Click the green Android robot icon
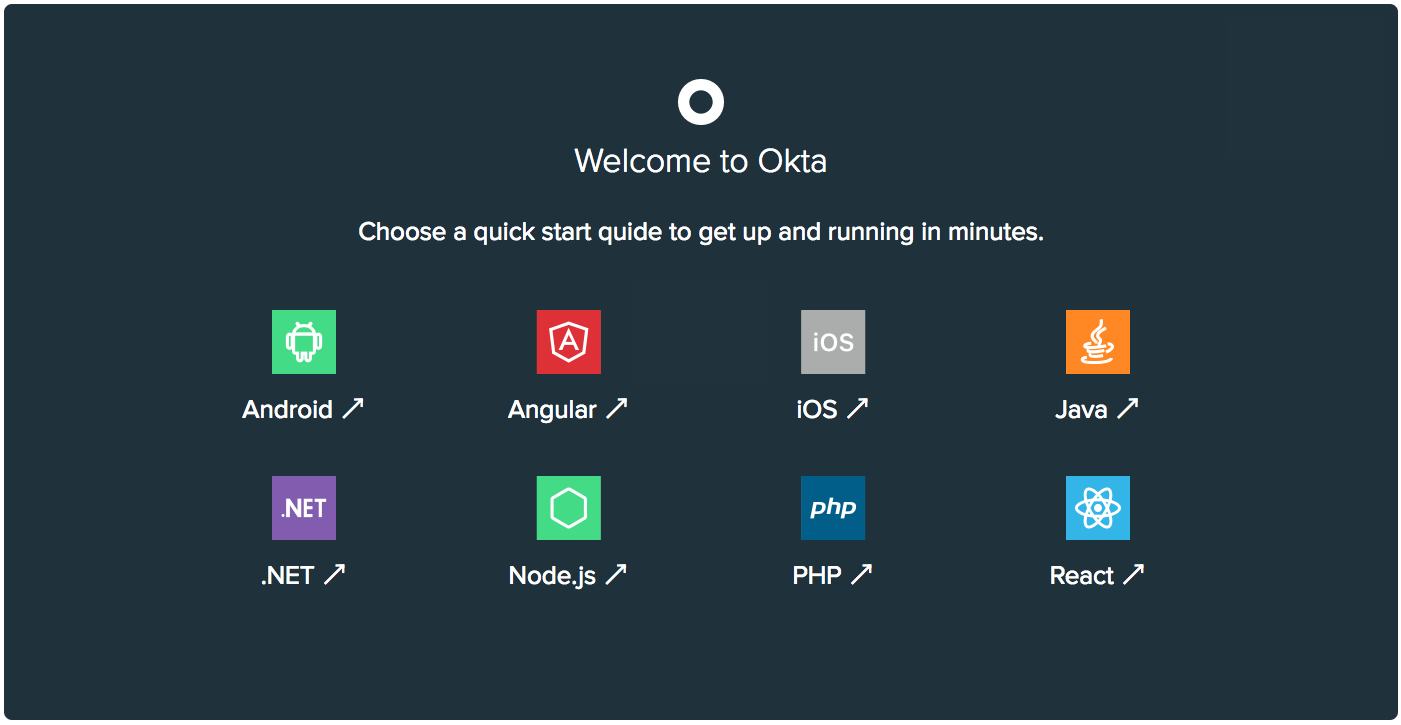 pos(304,342)
